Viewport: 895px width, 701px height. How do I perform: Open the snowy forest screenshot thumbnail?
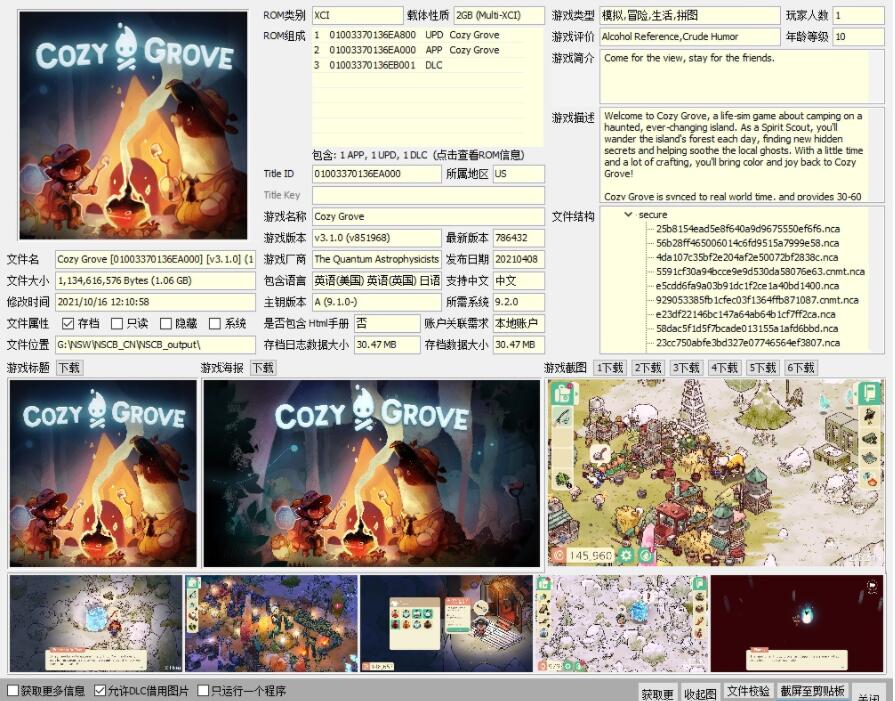coord(622,623)
